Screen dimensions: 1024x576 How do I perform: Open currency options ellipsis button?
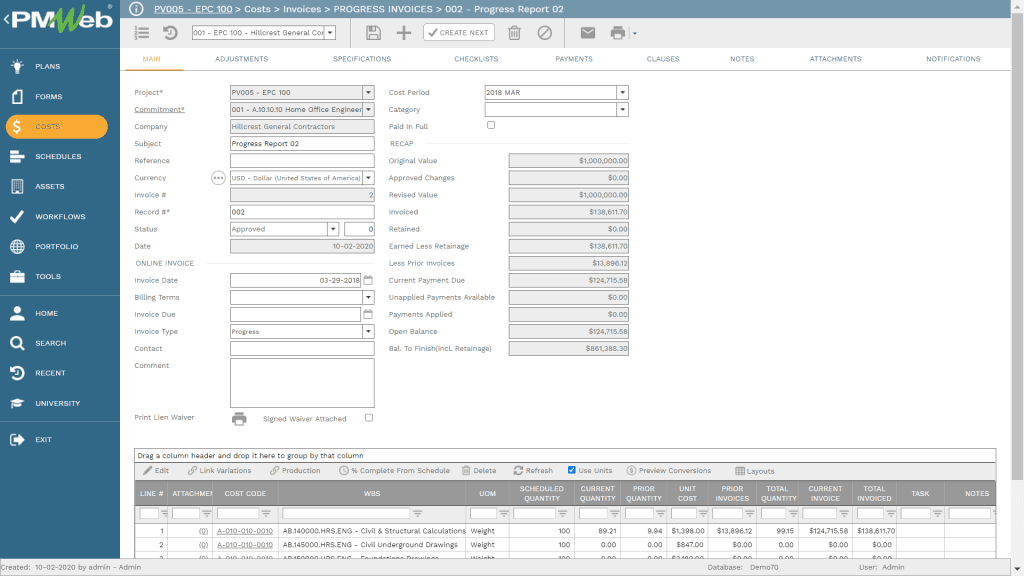[x=218, y=178]
